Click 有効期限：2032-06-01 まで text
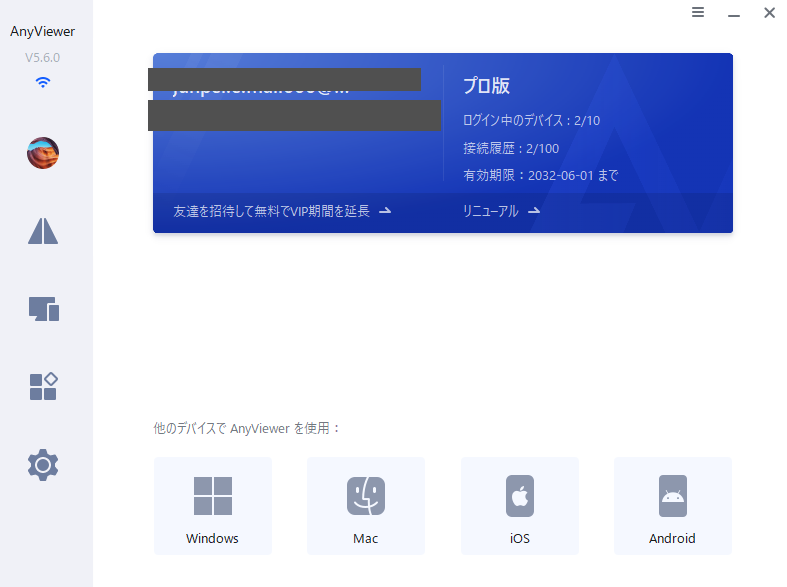This screenshot has height=587, width=787. click(x=541, y=176)
